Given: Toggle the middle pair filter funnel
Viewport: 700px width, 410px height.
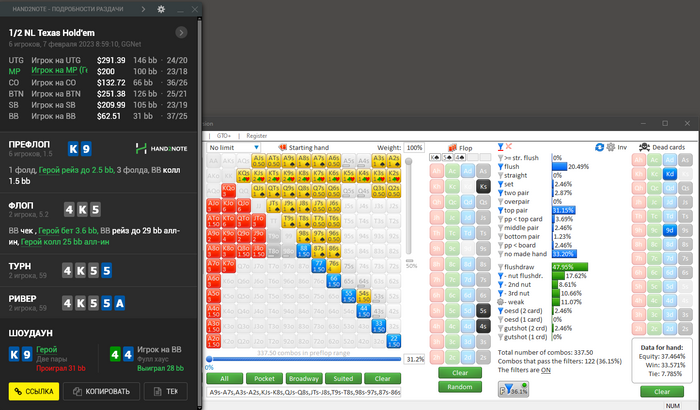Looking at the screenshot, I should (x=500, y=228).
